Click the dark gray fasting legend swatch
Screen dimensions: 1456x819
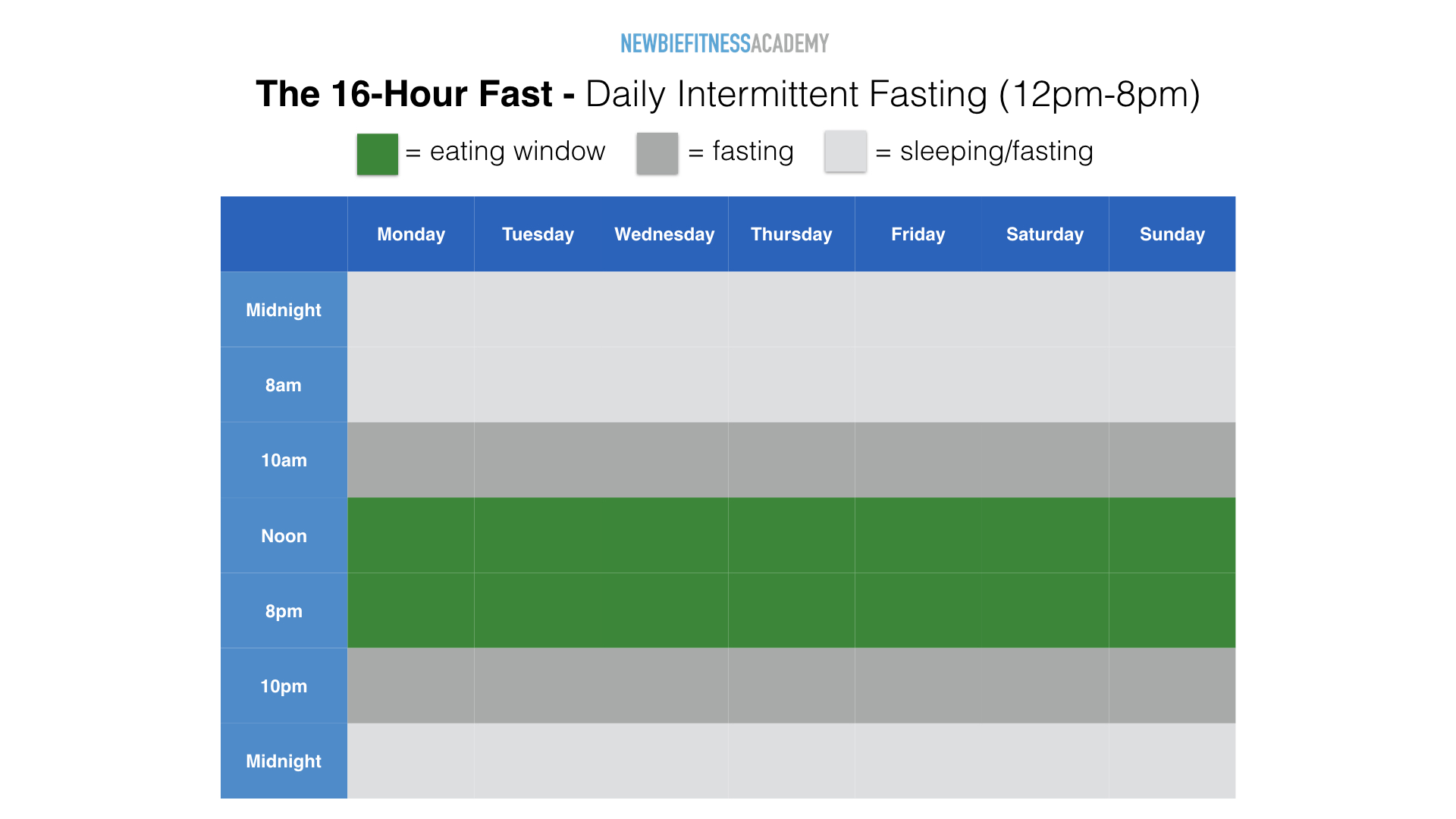point(657,153)
